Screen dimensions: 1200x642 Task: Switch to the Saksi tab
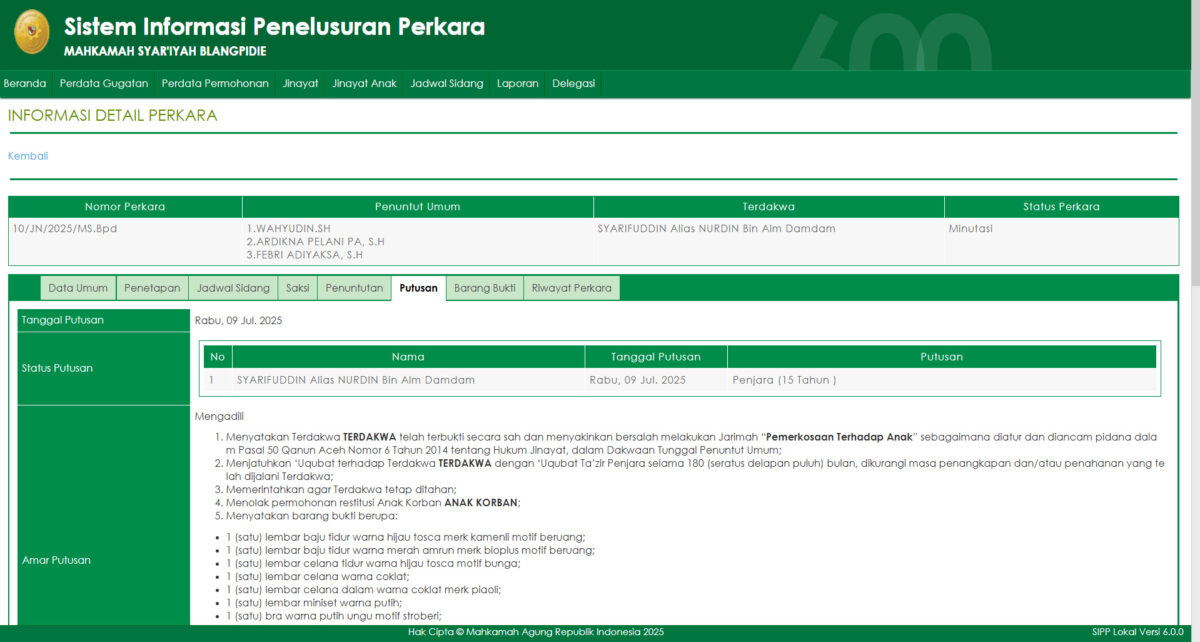point(297,288)
